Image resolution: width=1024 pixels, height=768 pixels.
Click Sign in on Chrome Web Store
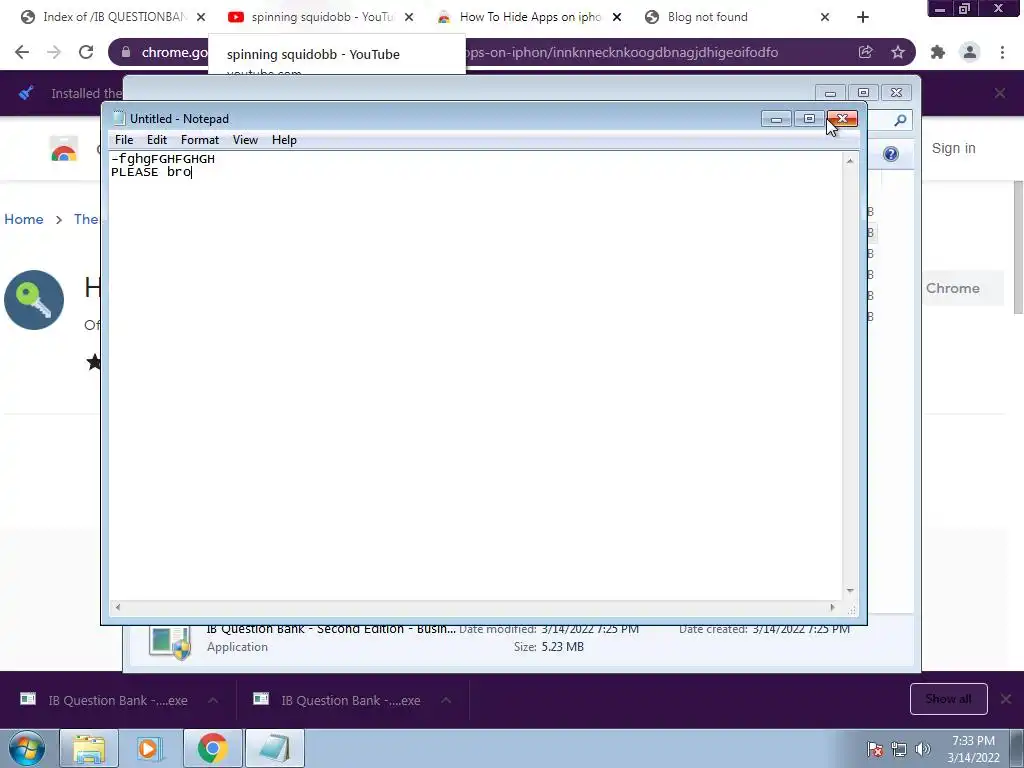point(953,148)
